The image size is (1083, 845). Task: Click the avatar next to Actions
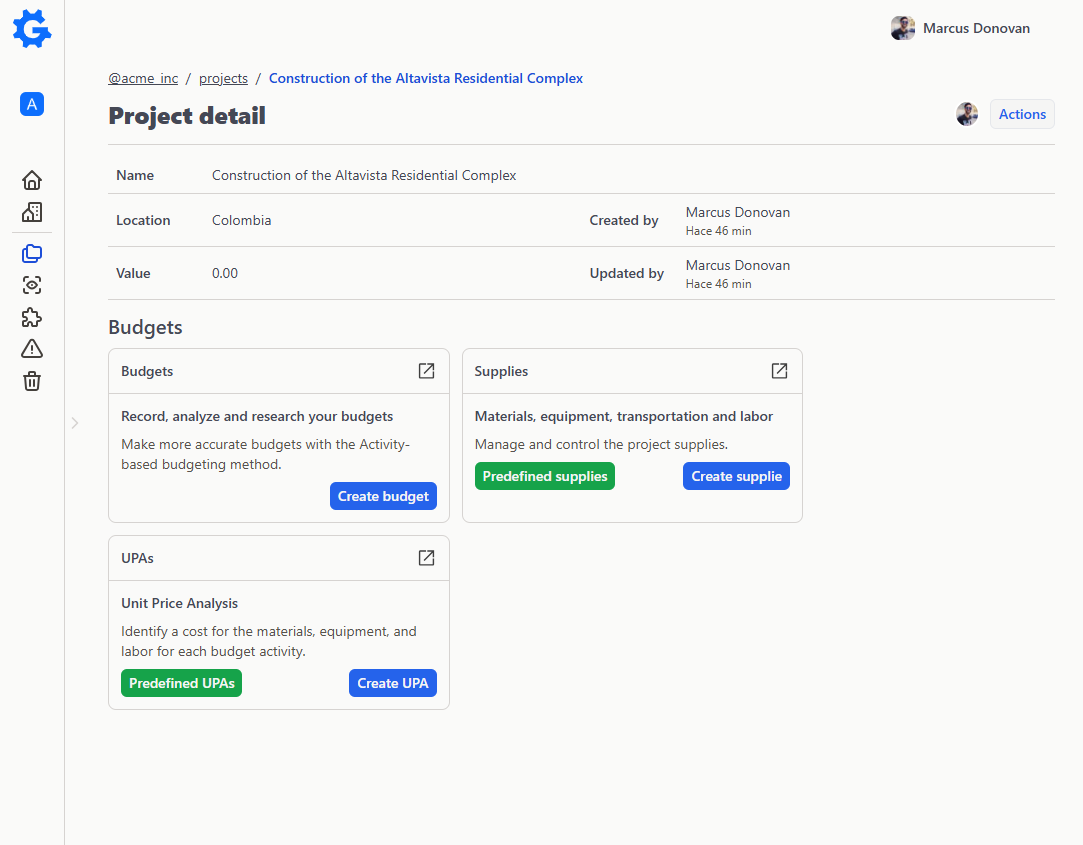click(966, 113)
